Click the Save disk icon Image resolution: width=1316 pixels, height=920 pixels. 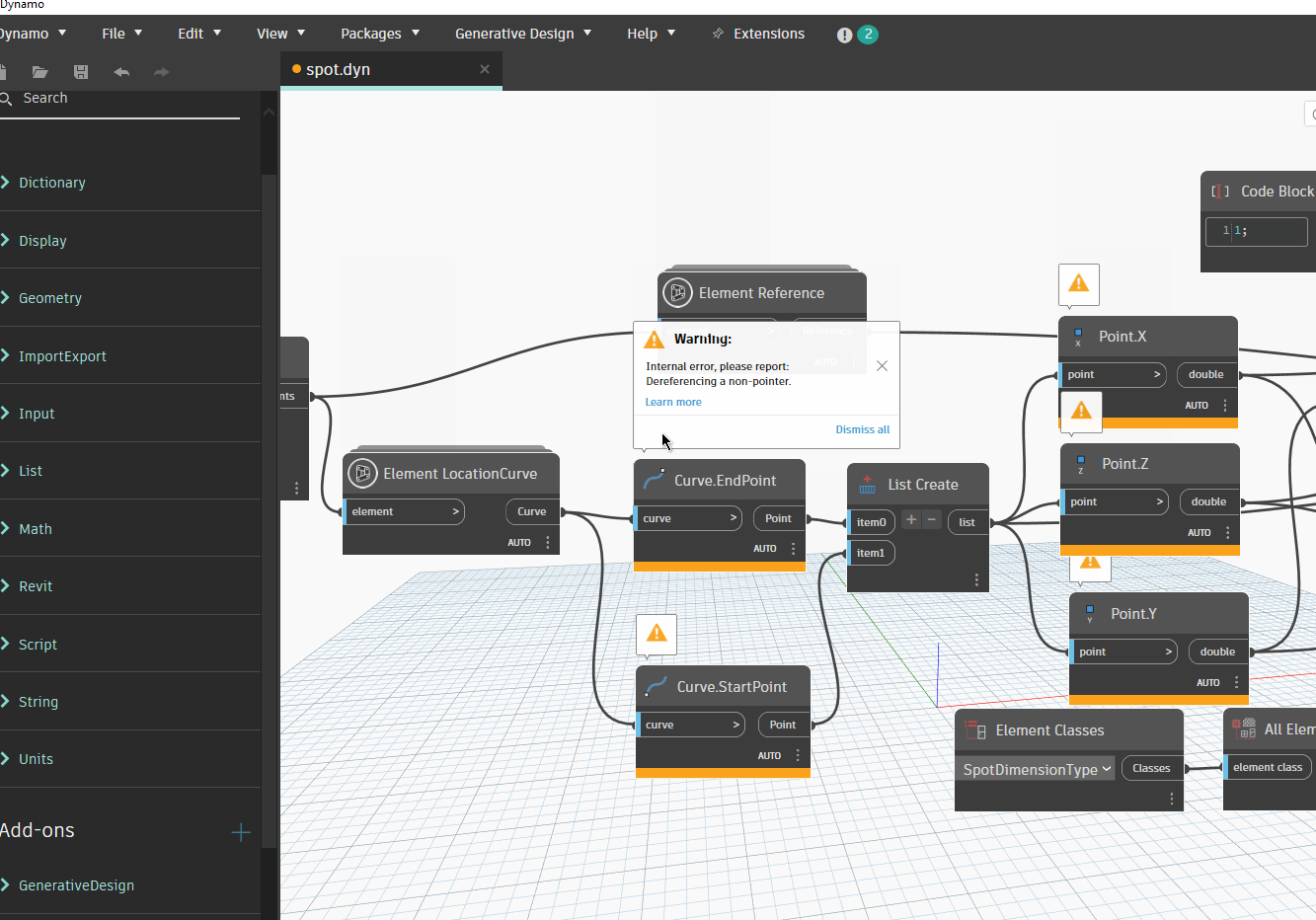[x=81, y=72]
